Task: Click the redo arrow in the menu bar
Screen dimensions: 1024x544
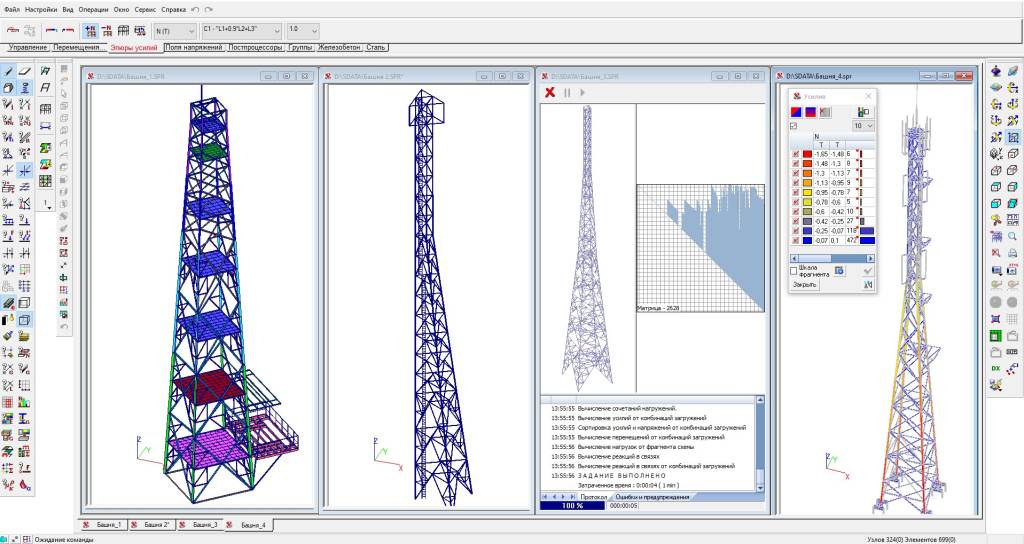Action: pyautogui.click(x=209, y=9)
